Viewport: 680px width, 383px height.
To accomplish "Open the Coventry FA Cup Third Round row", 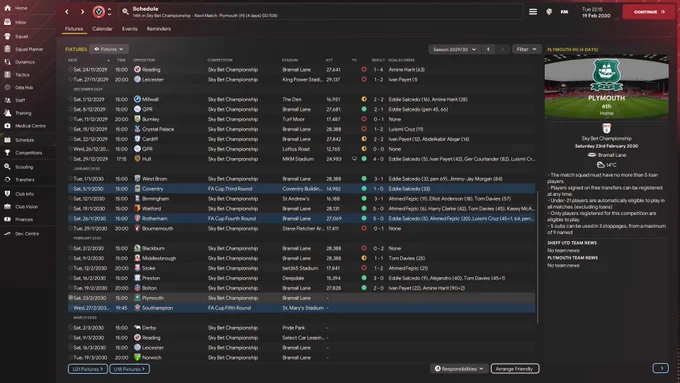I will pos(301,189).
